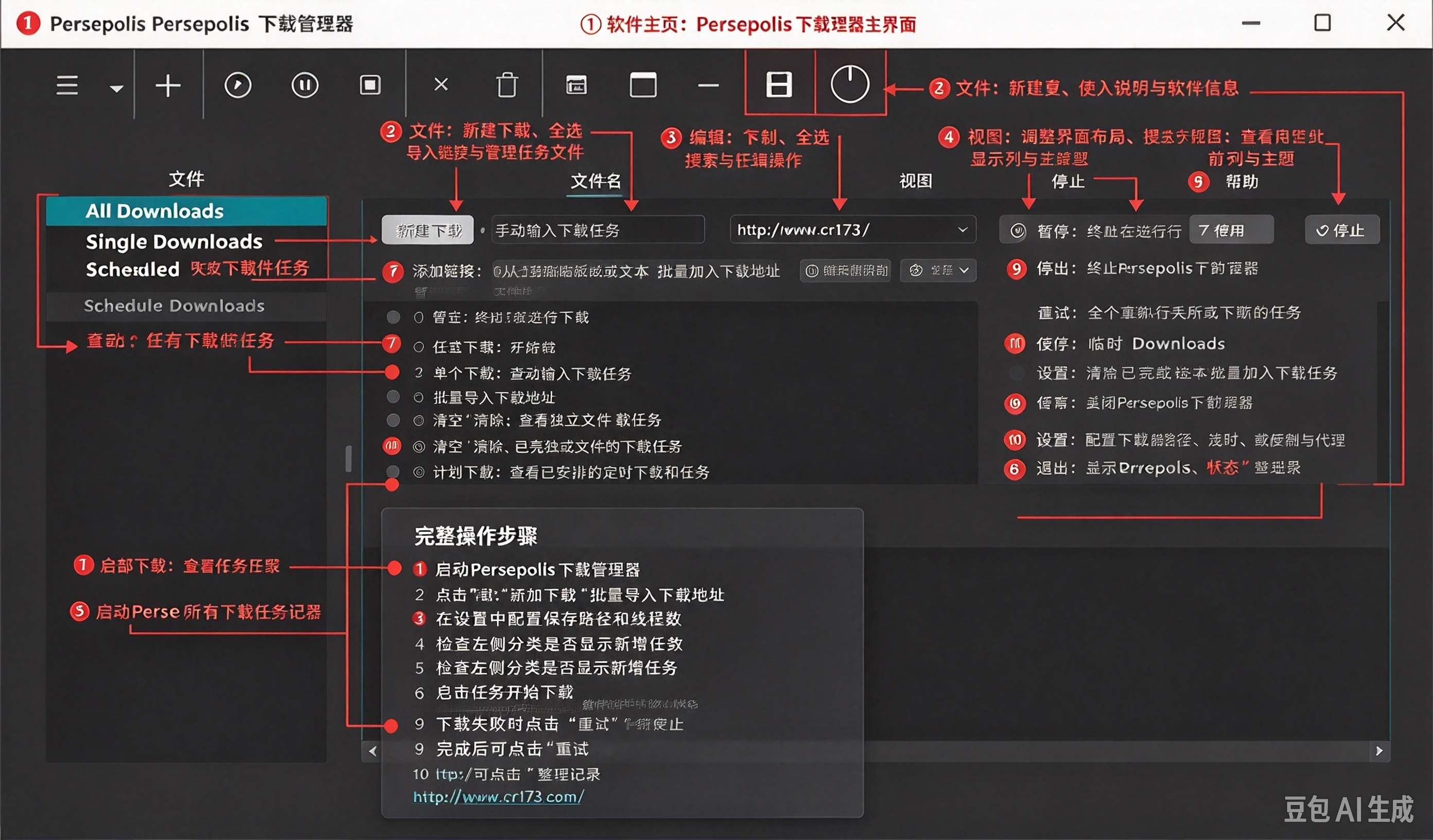Screen dimensions: 1433x840
Task: Select Single Downloads category
Action: (174, 242)
